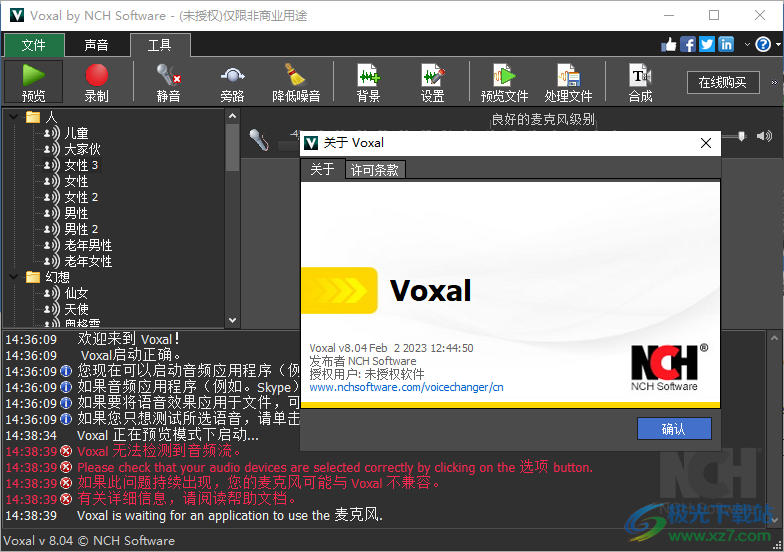Click the 确认 confirm button
784x552 pixels.
point(674,429)
